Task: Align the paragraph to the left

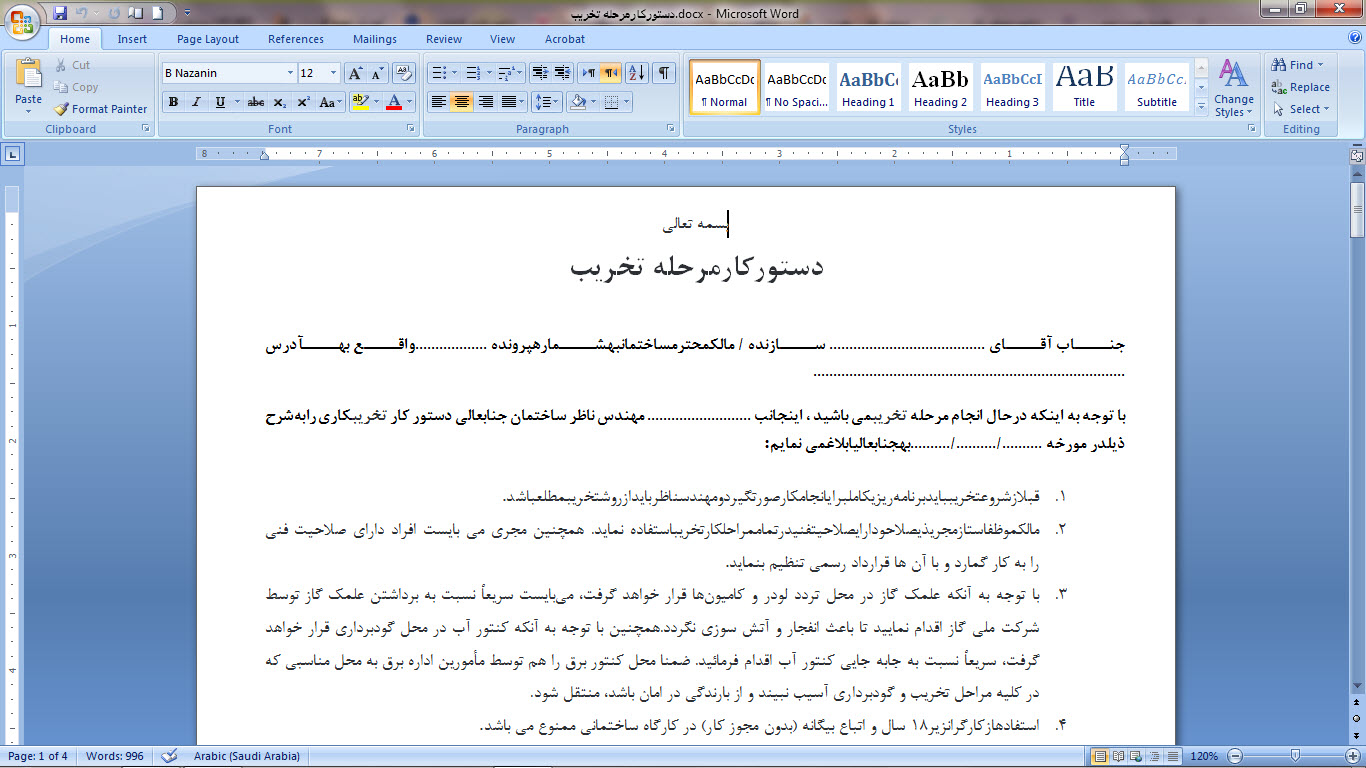Action: point(438,102)
